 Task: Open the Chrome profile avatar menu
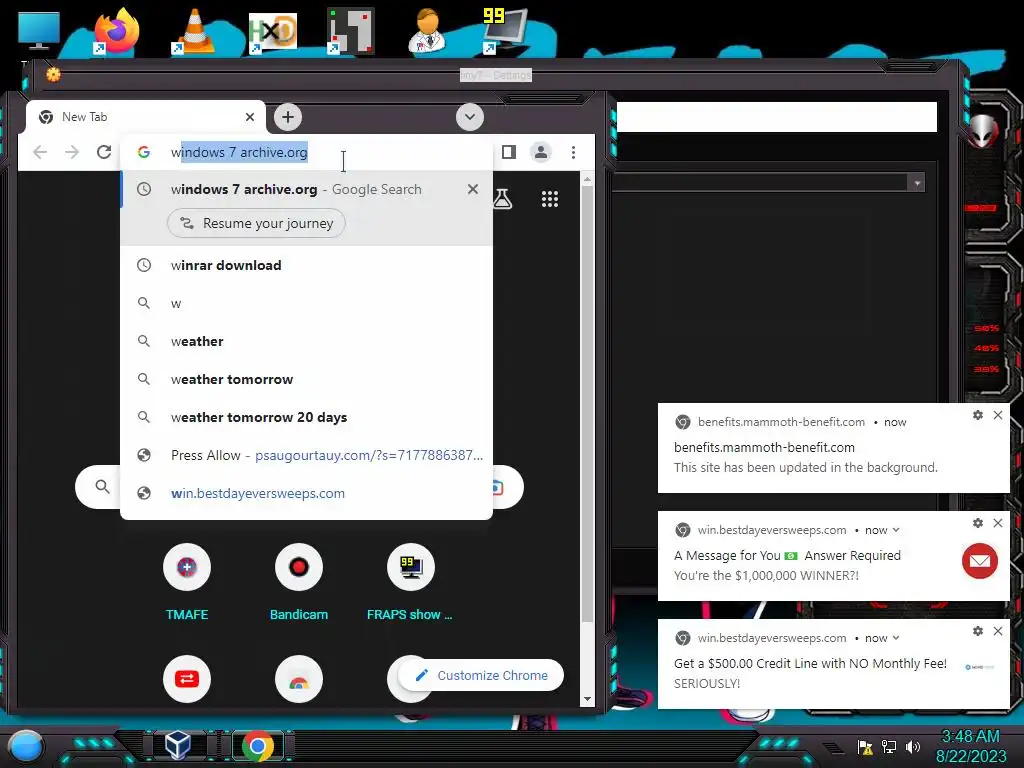[541, 152]
